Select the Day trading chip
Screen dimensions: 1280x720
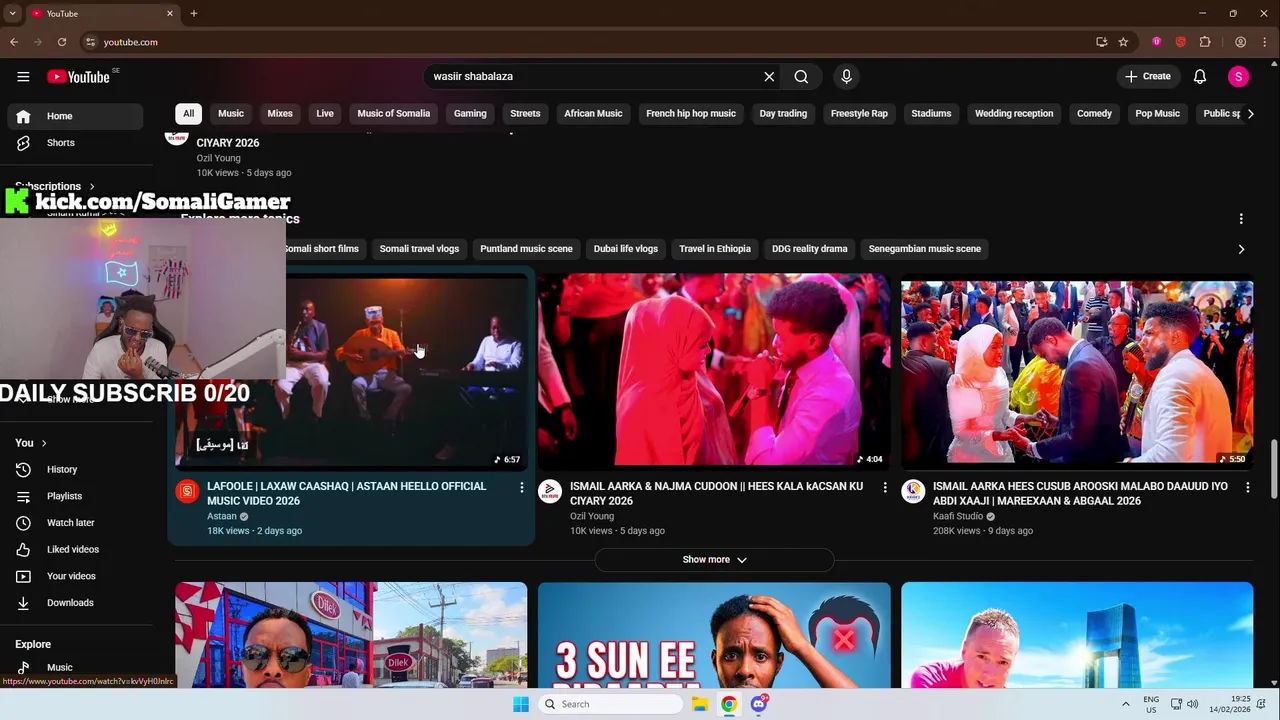(783, 114)
